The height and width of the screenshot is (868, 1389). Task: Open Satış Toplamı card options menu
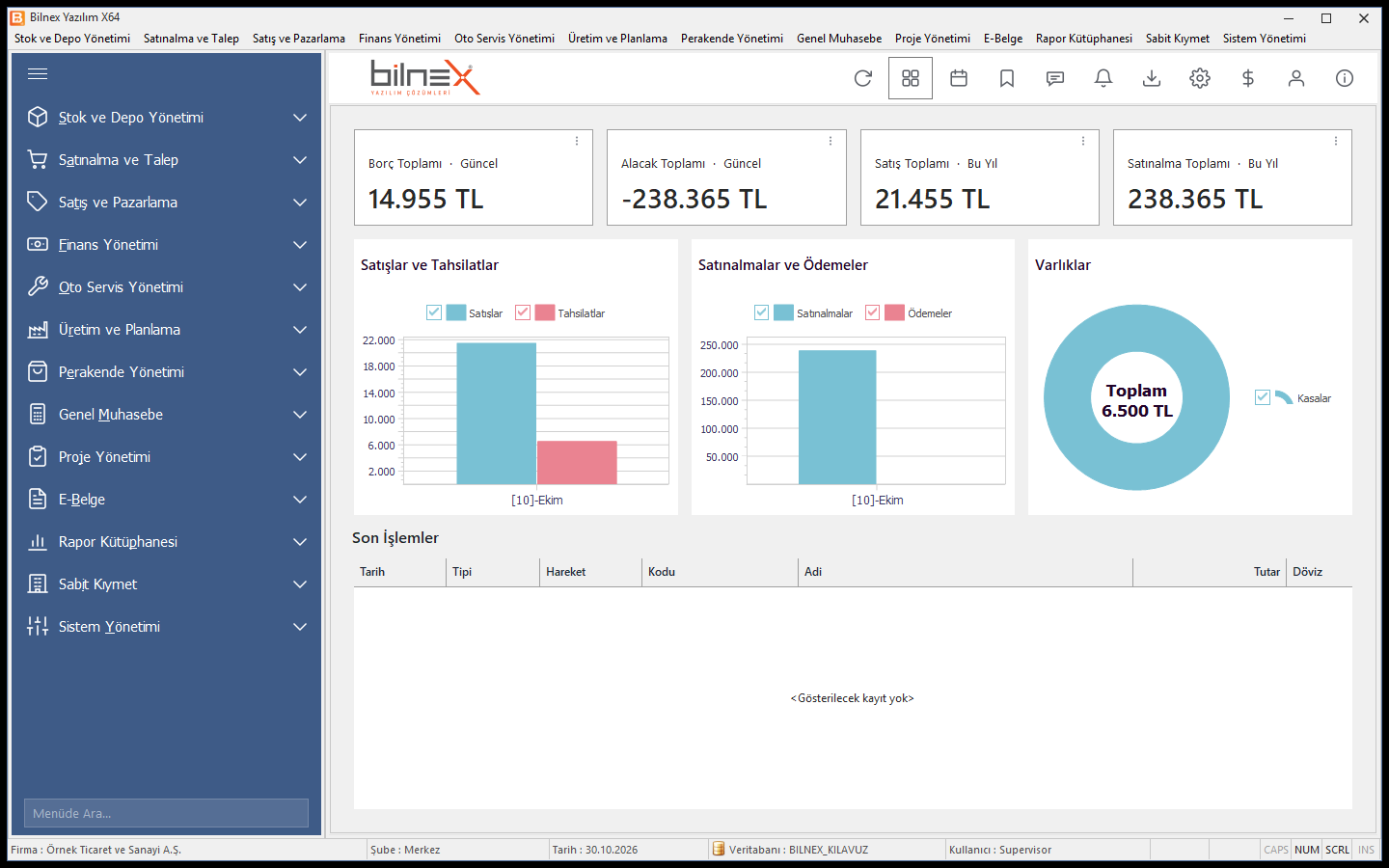[1083, 141]
